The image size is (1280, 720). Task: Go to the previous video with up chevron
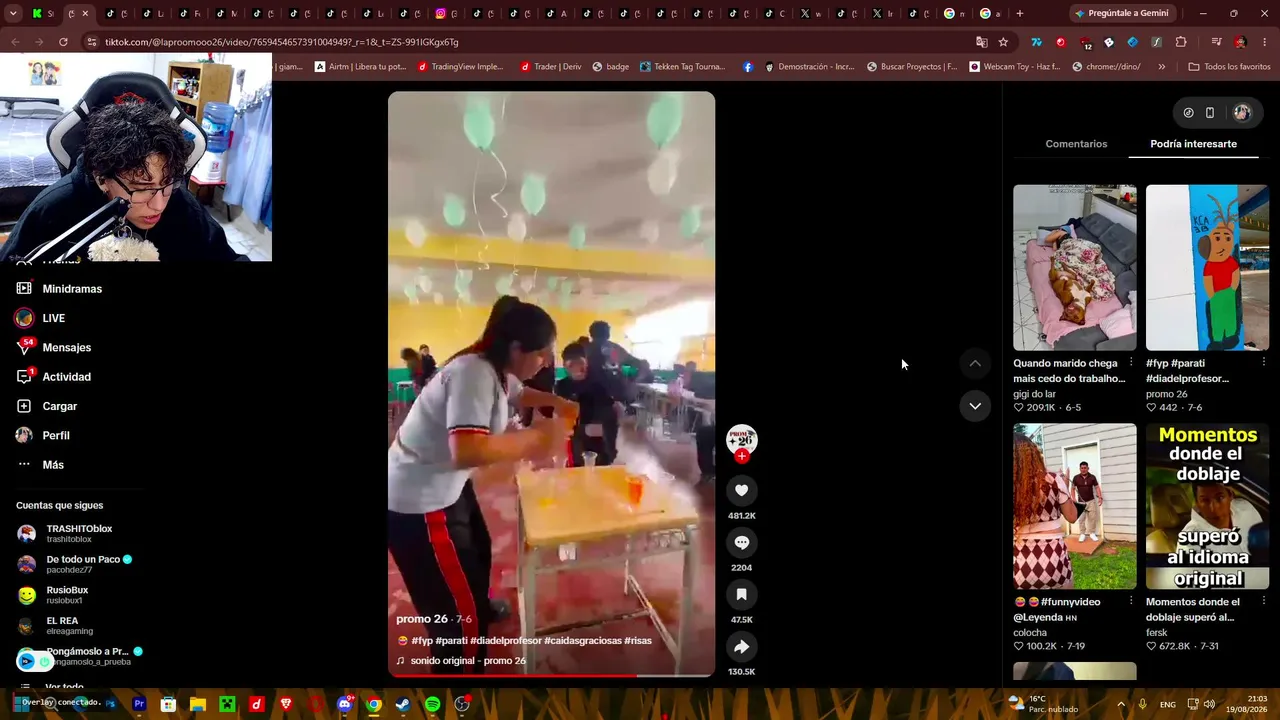click(975, 363)
